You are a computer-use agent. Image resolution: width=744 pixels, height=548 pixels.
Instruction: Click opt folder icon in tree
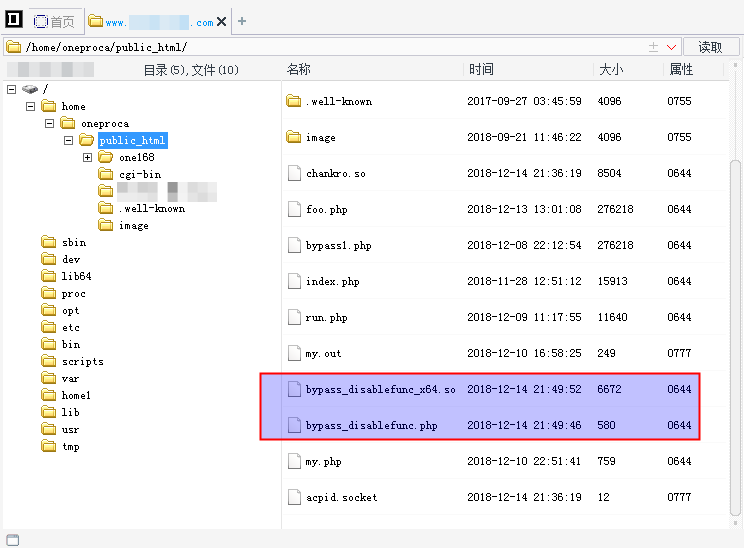[49, 310]
